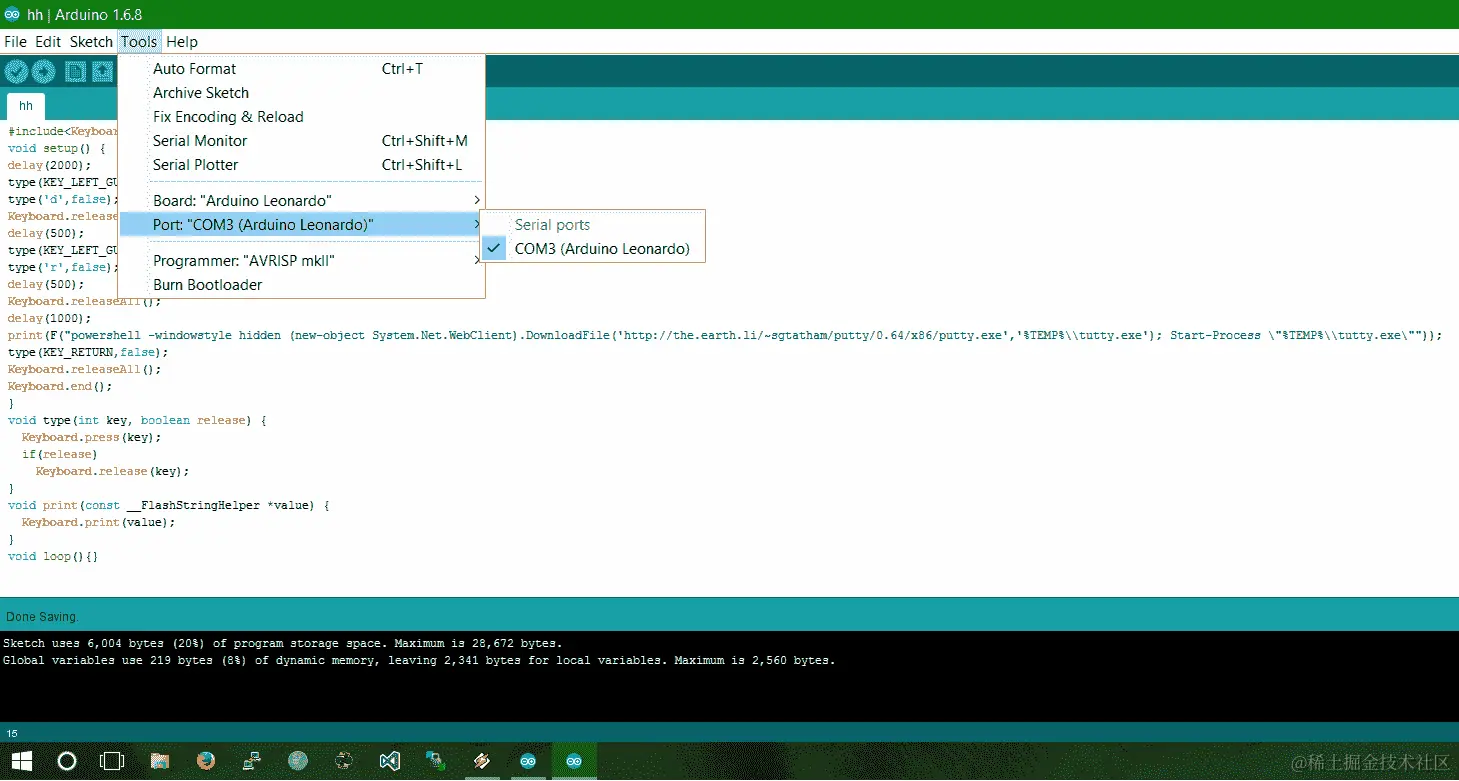
Task: Expand the Board "Arduino Leonardo" submenu arrow
Action: tap(477, 201)
